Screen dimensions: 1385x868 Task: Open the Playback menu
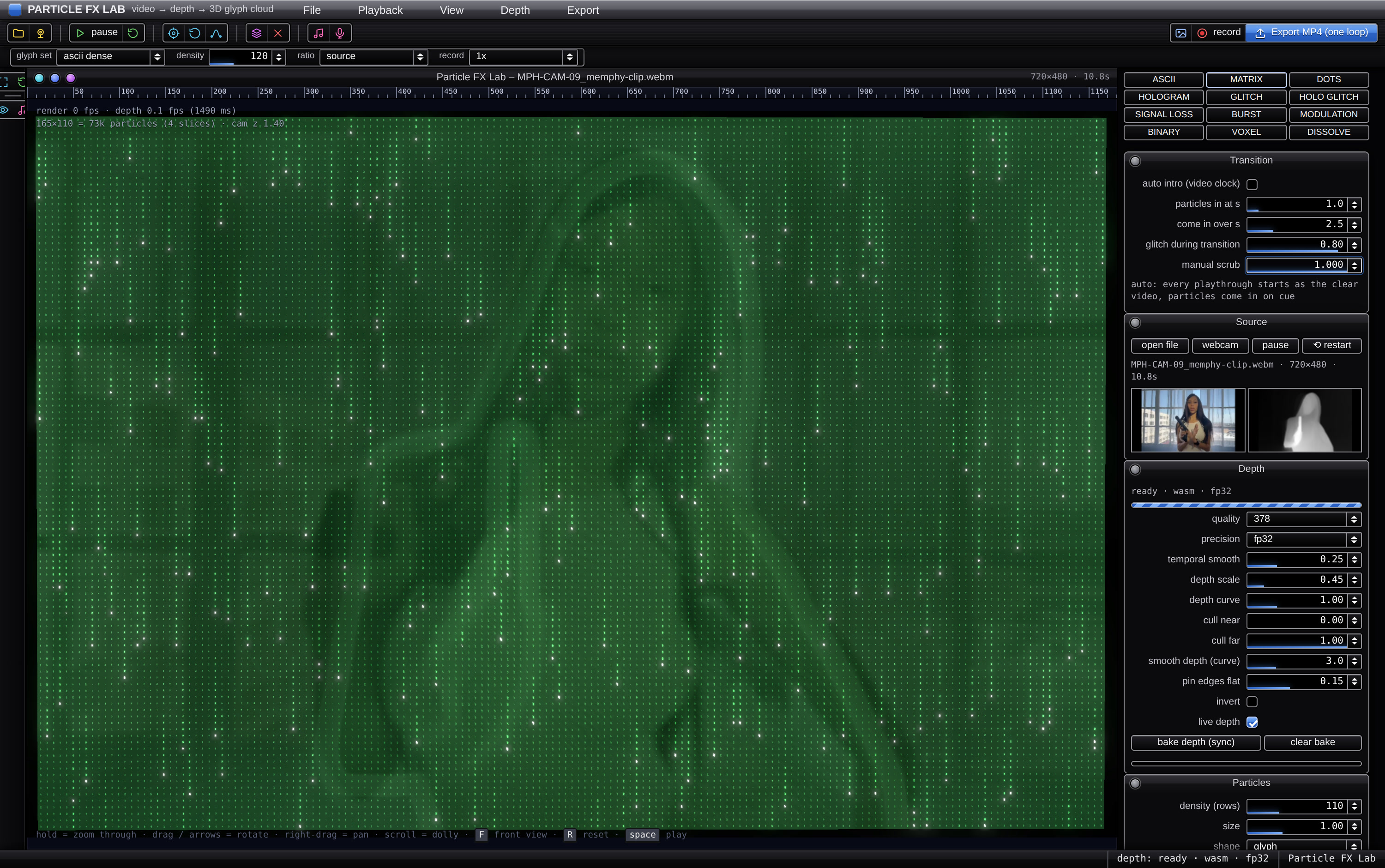[x=380, y=10]
